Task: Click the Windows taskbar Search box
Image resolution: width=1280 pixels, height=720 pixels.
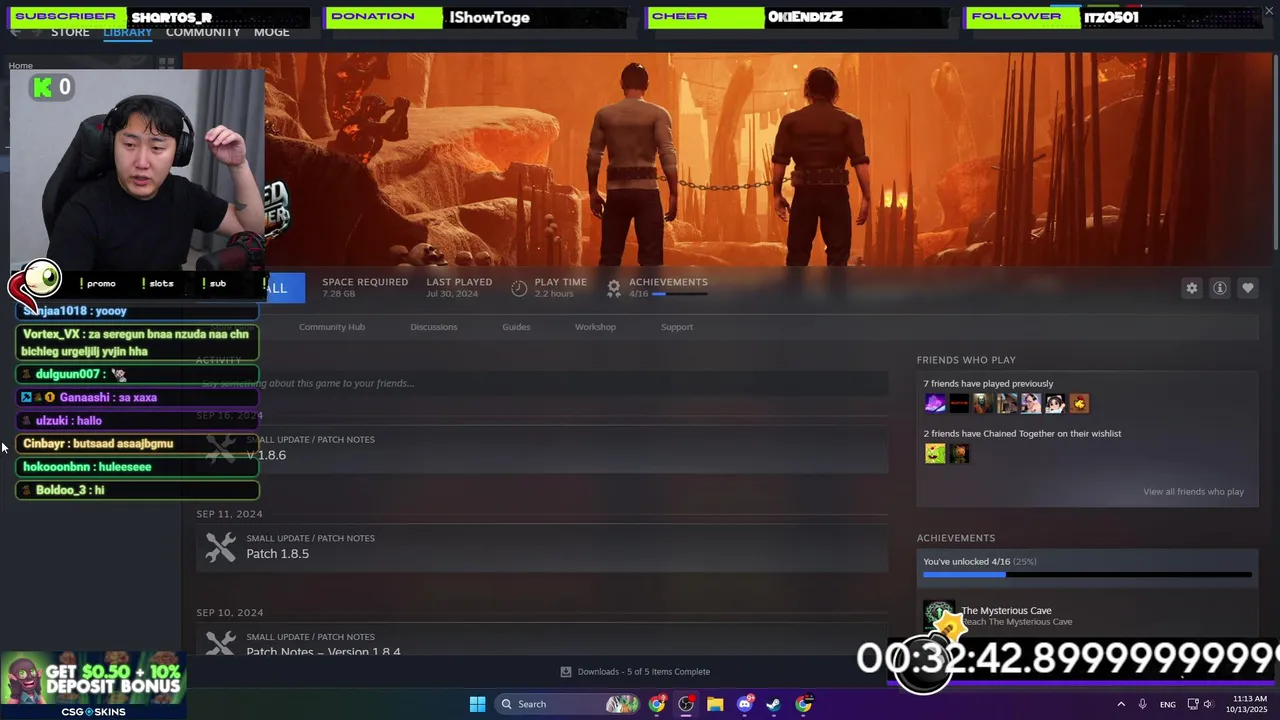Action: point(565,704)
